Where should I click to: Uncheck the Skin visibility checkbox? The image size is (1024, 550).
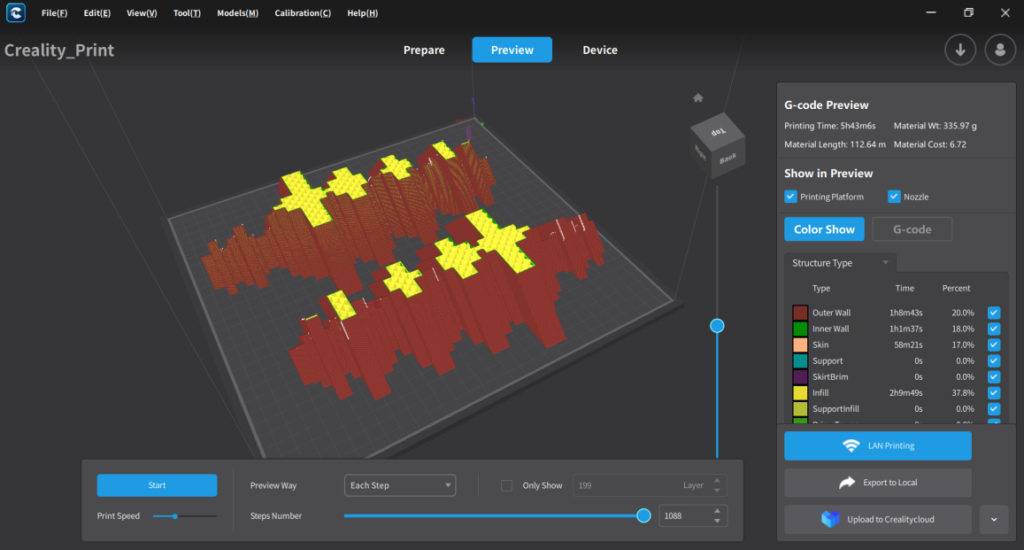click(994, 345)
